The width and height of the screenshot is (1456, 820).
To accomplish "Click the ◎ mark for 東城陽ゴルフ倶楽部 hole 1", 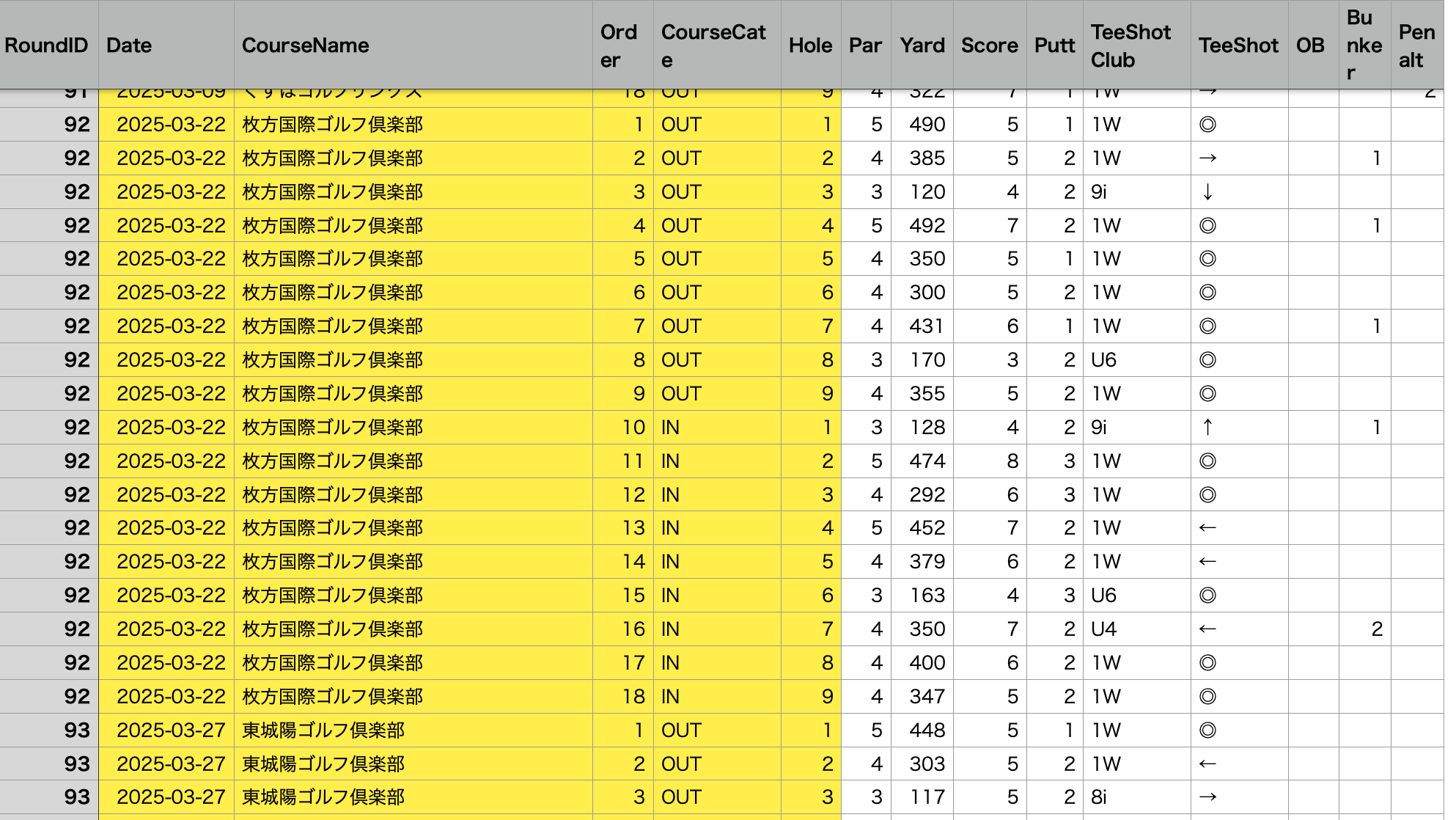I will pos(1208,731).
